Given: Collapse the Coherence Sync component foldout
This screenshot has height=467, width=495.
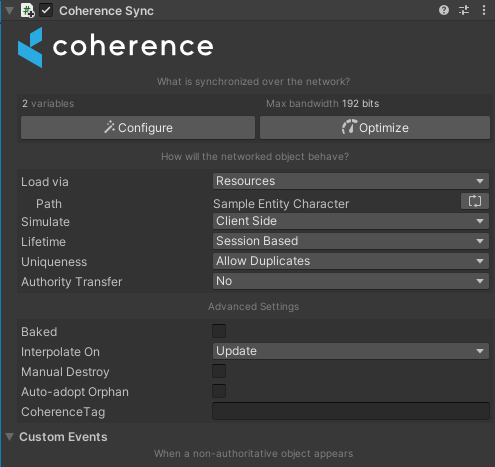Looking at the screenshot, I should (9, 11).
